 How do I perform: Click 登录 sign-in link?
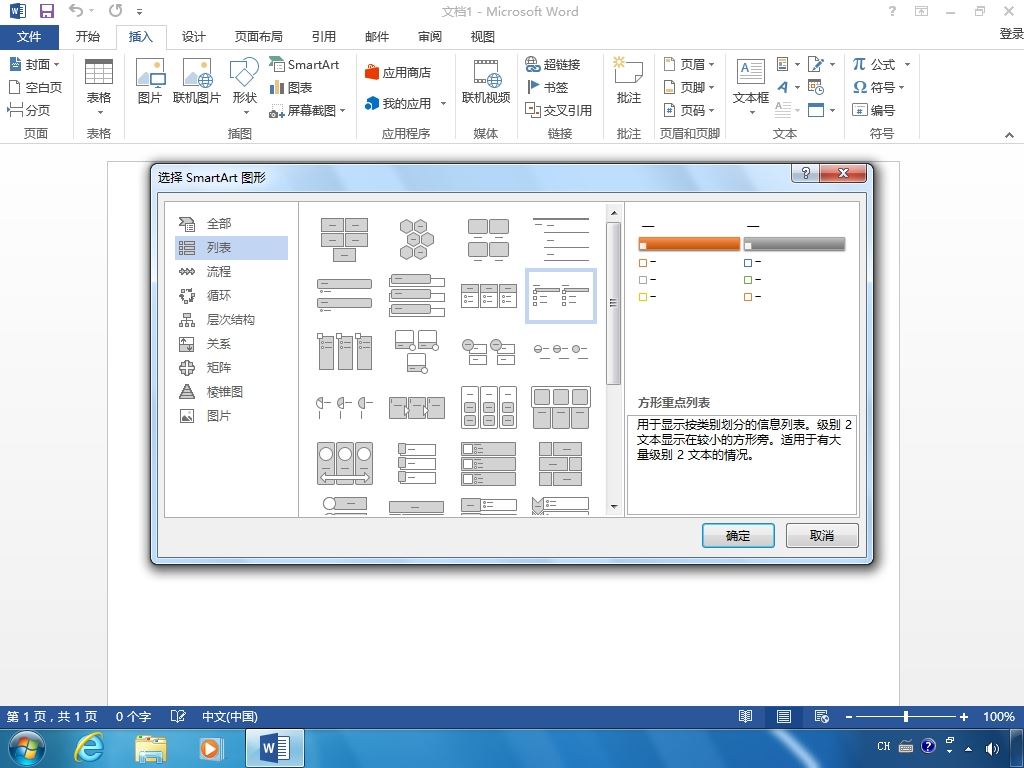pos(1012,33)
